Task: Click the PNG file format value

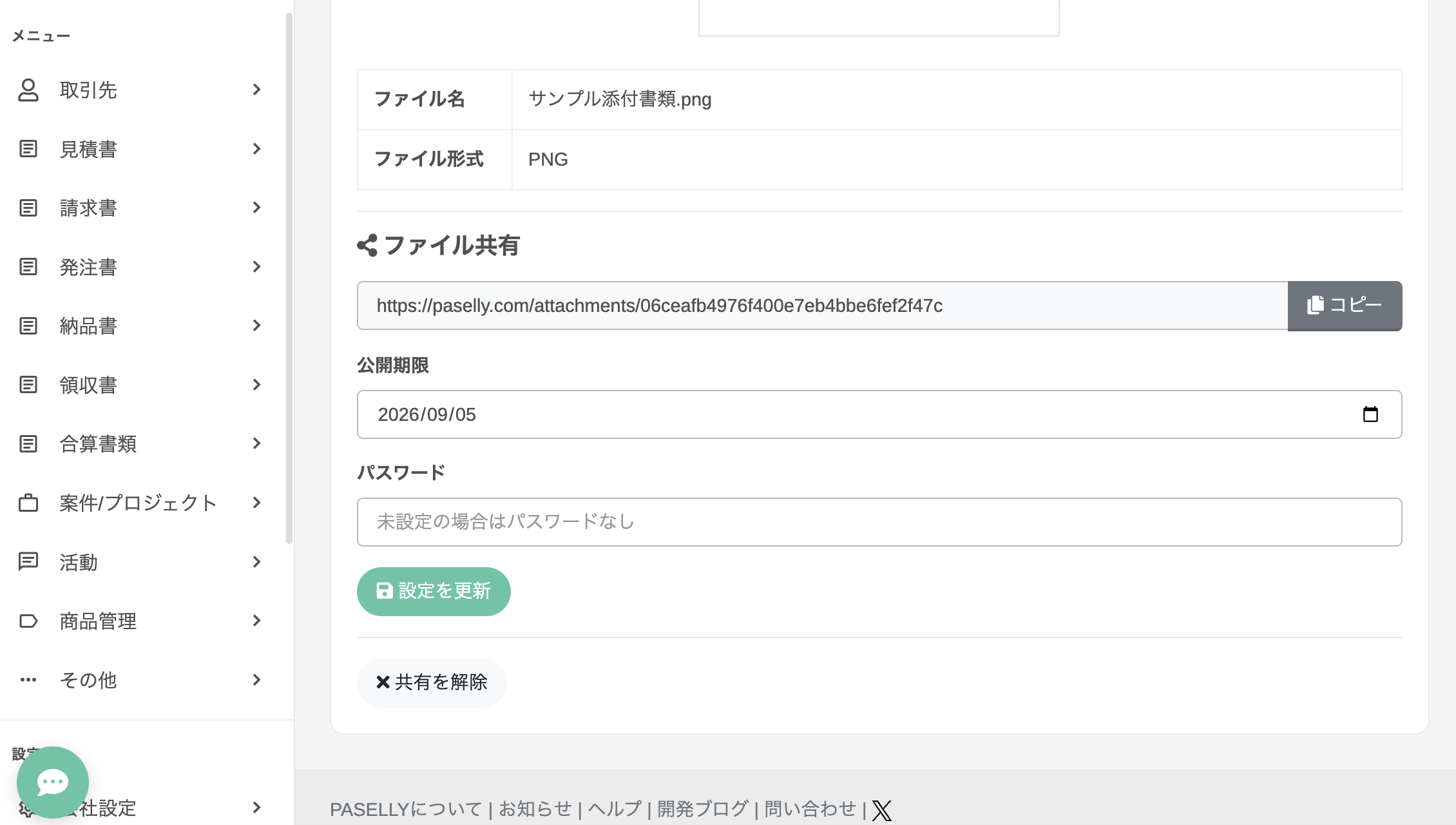Action: [548, 159]
